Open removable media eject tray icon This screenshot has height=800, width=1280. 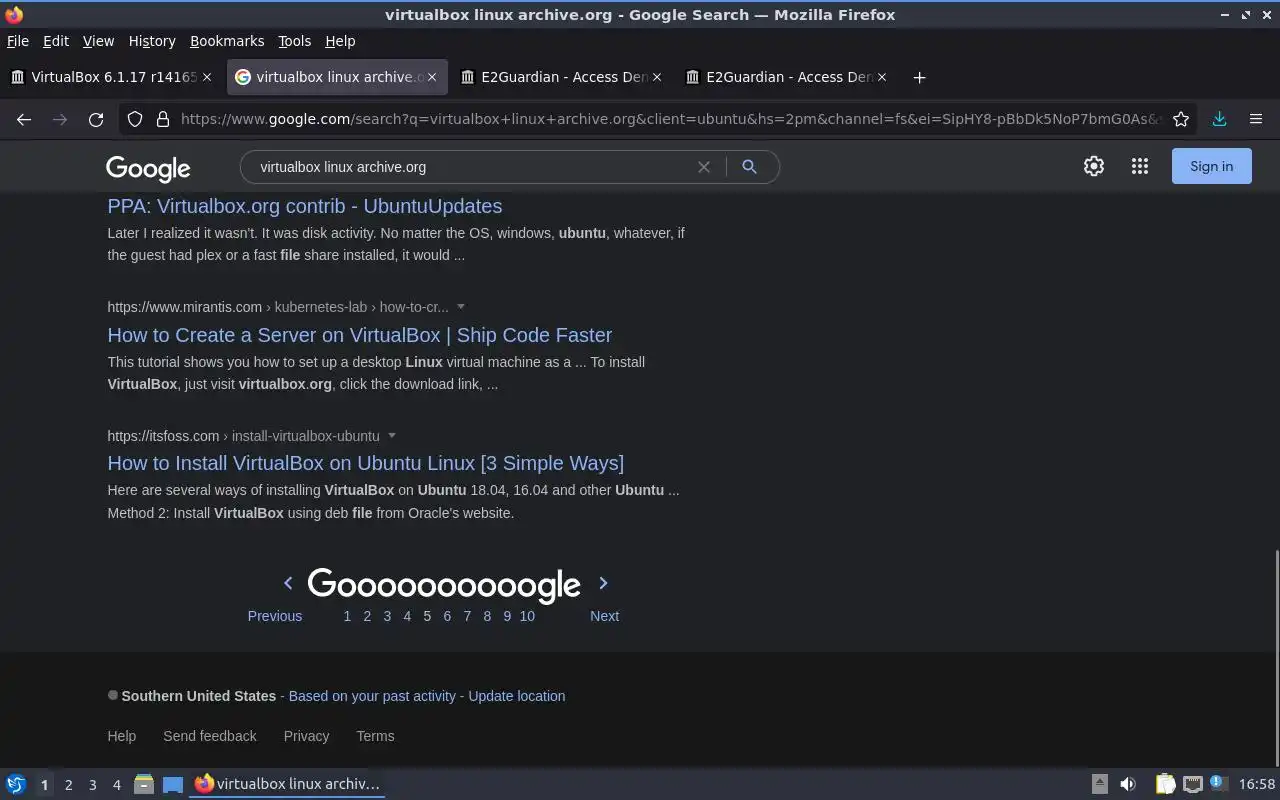[1099, 784]
